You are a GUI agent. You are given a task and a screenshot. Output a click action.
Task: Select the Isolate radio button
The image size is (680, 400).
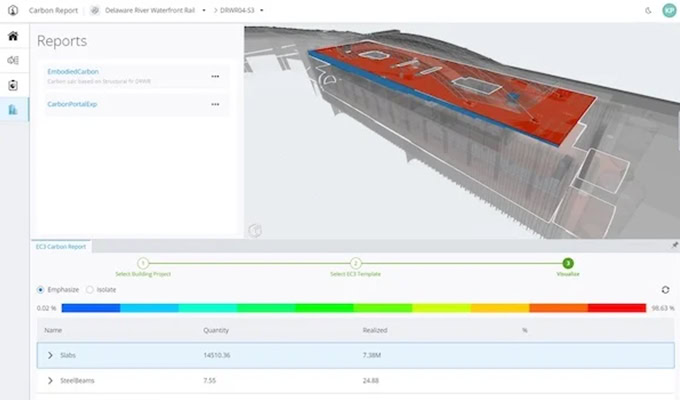tap(90, 290)
